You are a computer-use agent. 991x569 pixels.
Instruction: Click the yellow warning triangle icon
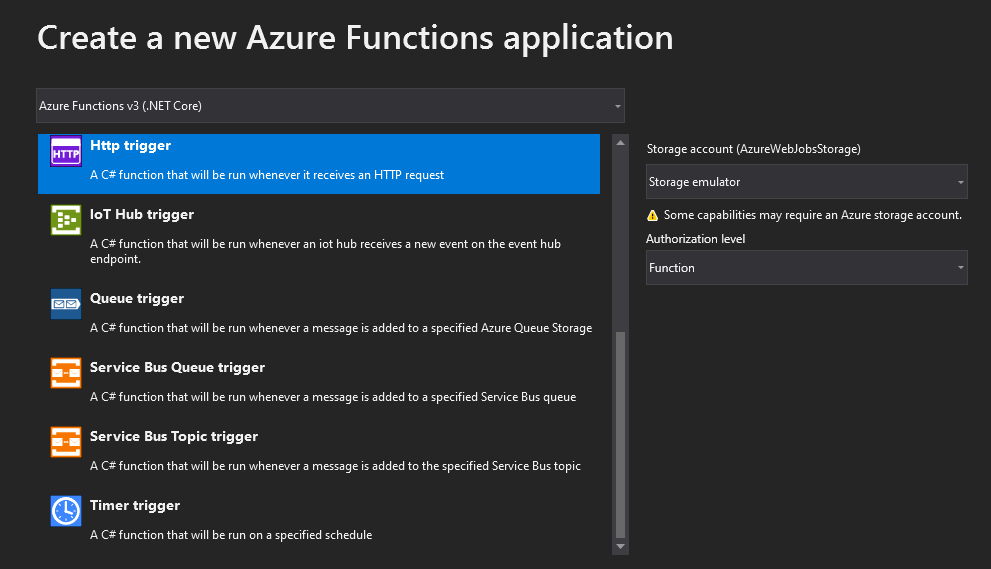pos(652,216)
